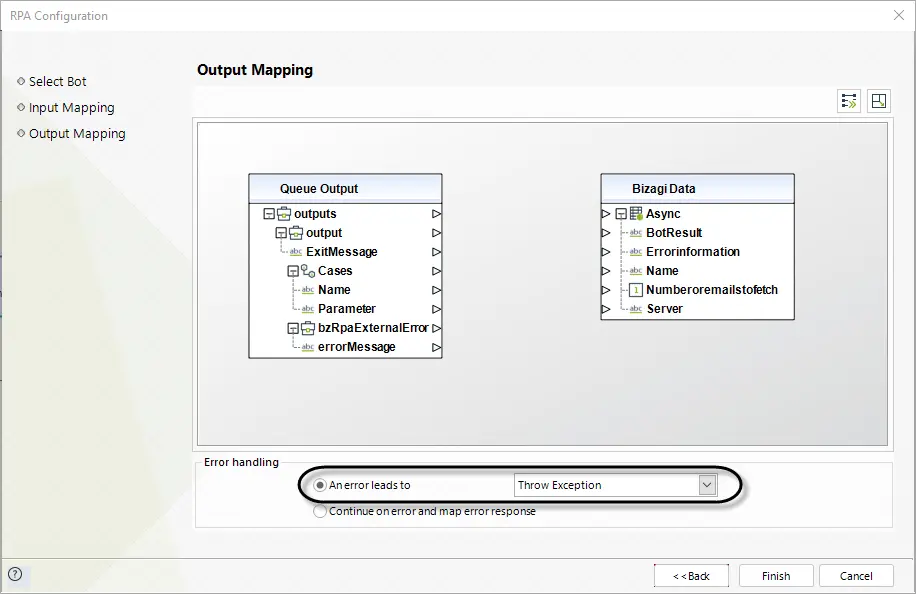This screenshot has height=594, width=916.
Task: Click the Queue Output panel header
Action: (345, 189)
